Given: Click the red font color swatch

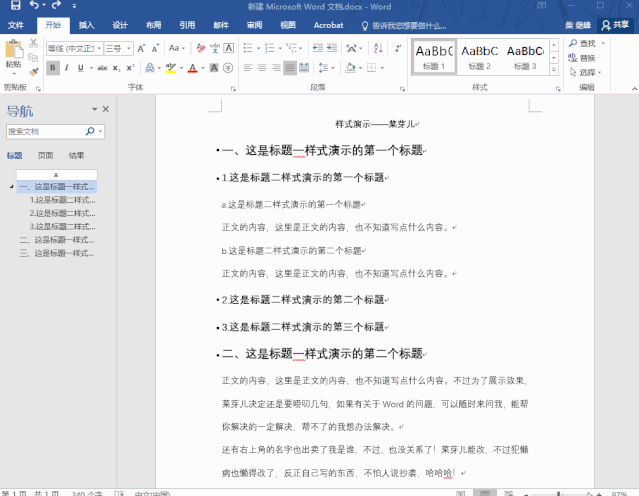Looking at the screenshot, I should click(193, 69).
